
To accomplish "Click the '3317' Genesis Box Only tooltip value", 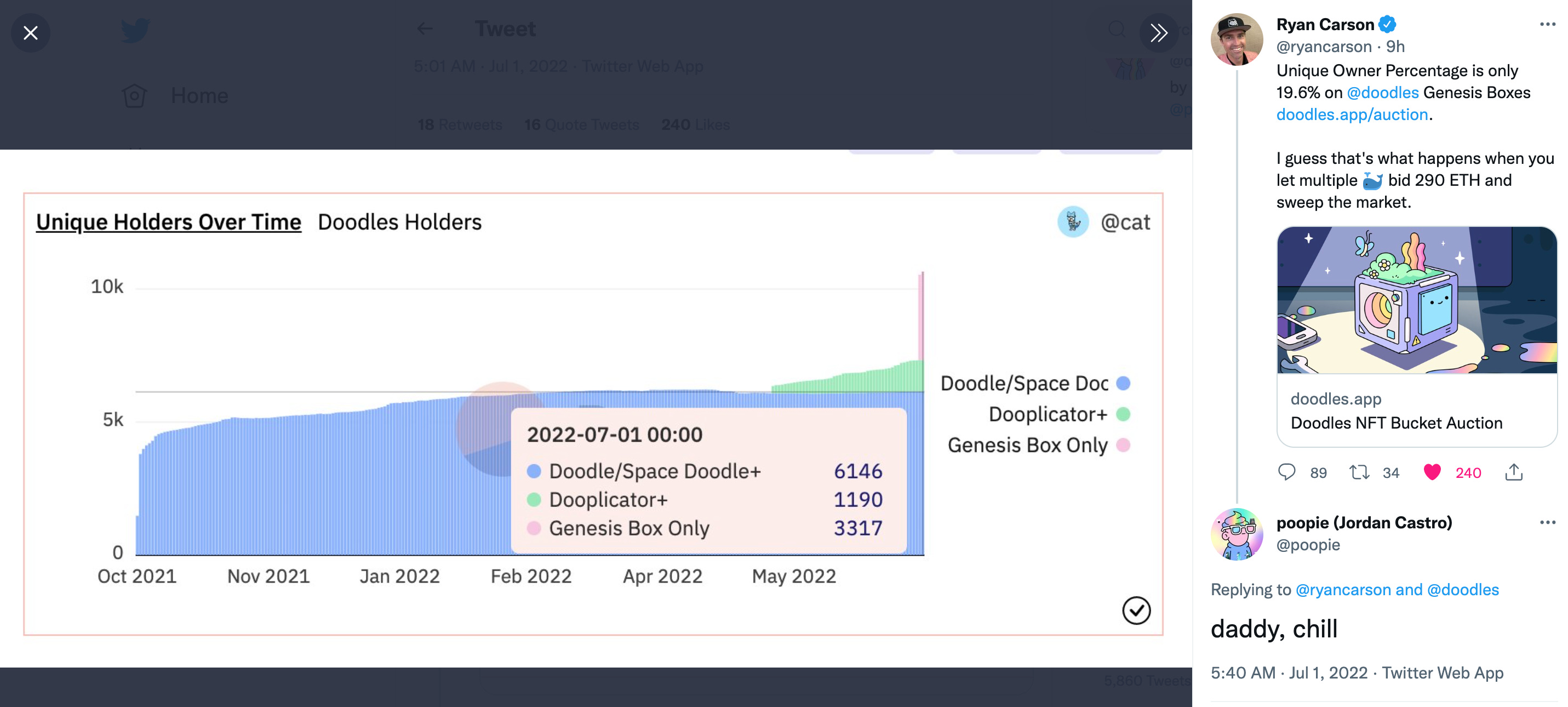I will (857, 528).
